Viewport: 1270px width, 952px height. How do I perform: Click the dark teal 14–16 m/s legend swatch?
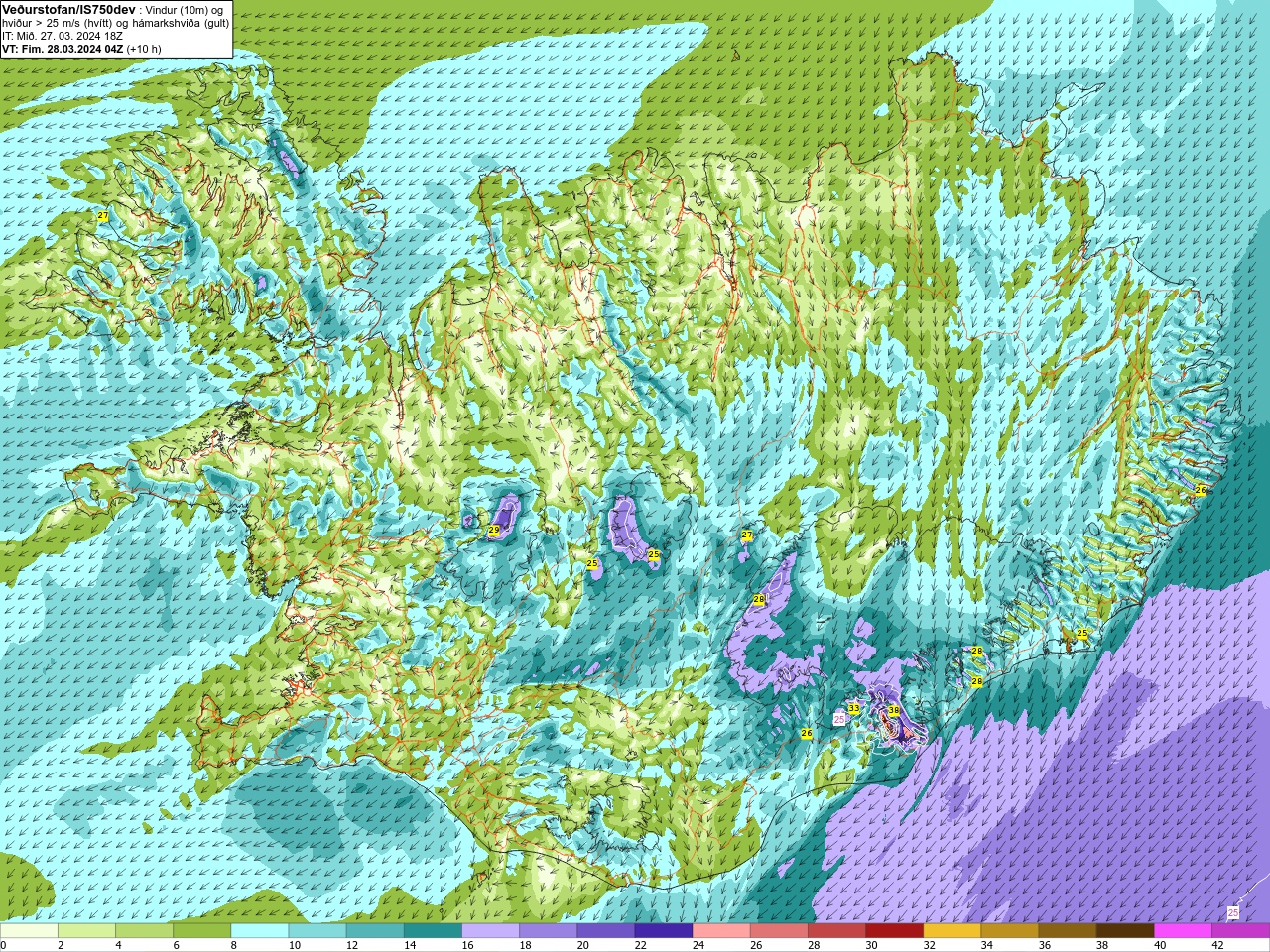pos(433,931)
